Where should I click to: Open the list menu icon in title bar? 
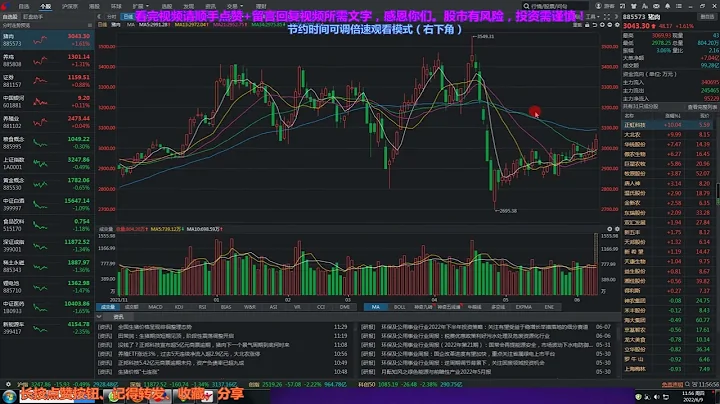(679, 6)
